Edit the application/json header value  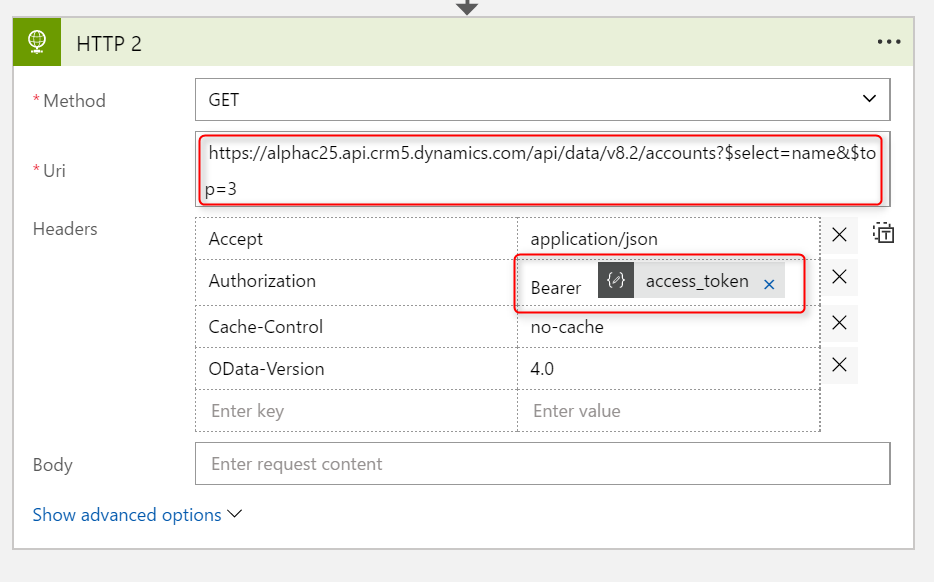coord(668,239)
